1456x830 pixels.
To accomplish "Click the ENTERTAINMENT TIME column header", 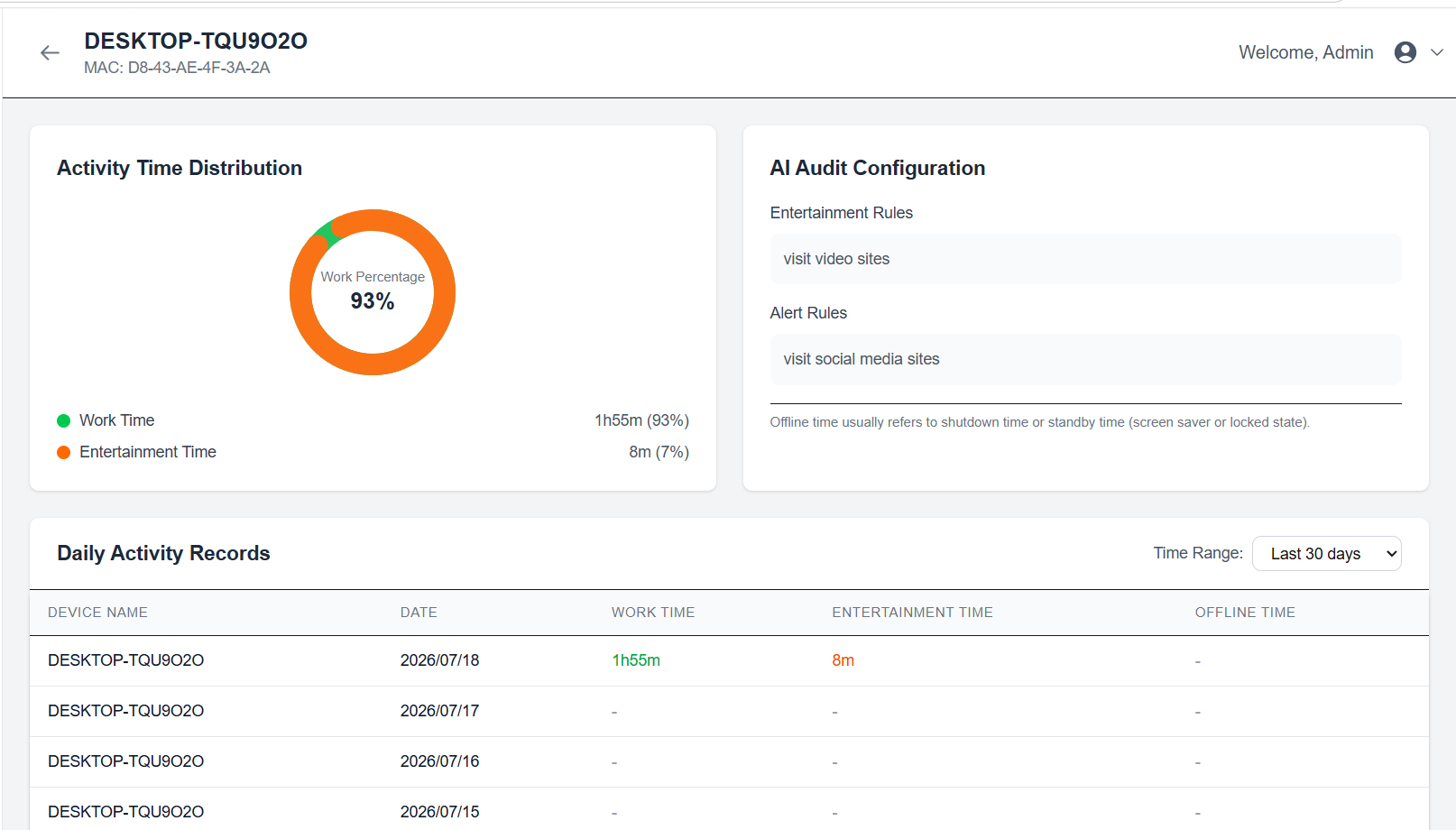I will point(912,613).
